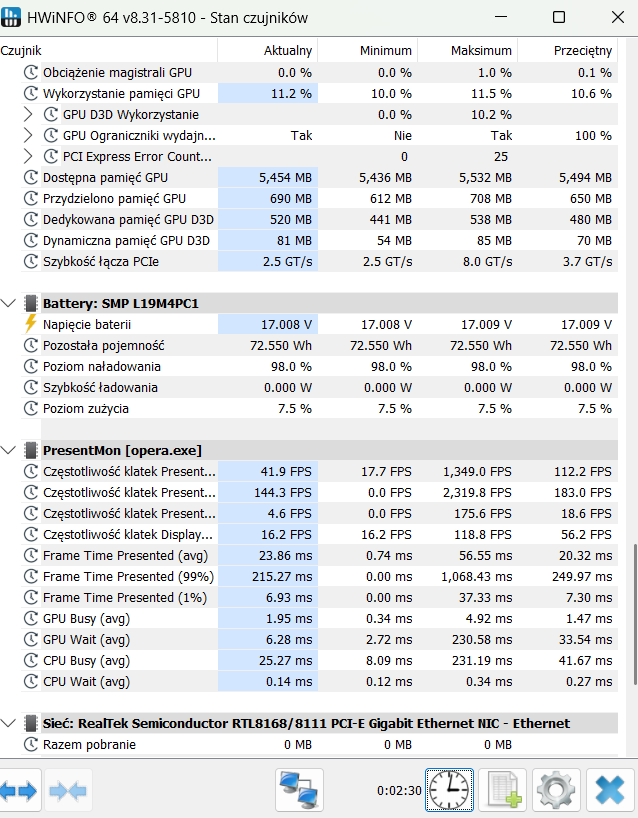Click the clock reset timer icon
Image resolution: width=638 pixels, height=818 pixels.
tap(449, 790)
